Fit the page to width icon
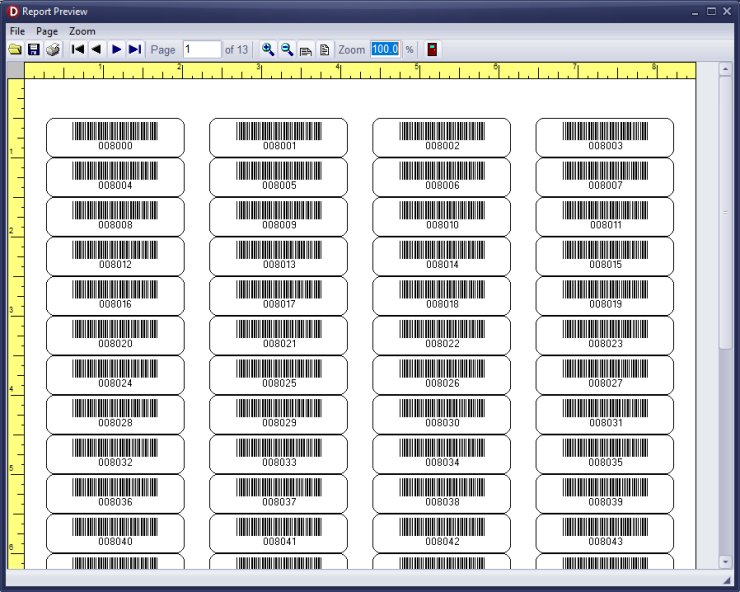This screenshot has height=592, width=740. (x=305, y=49)
